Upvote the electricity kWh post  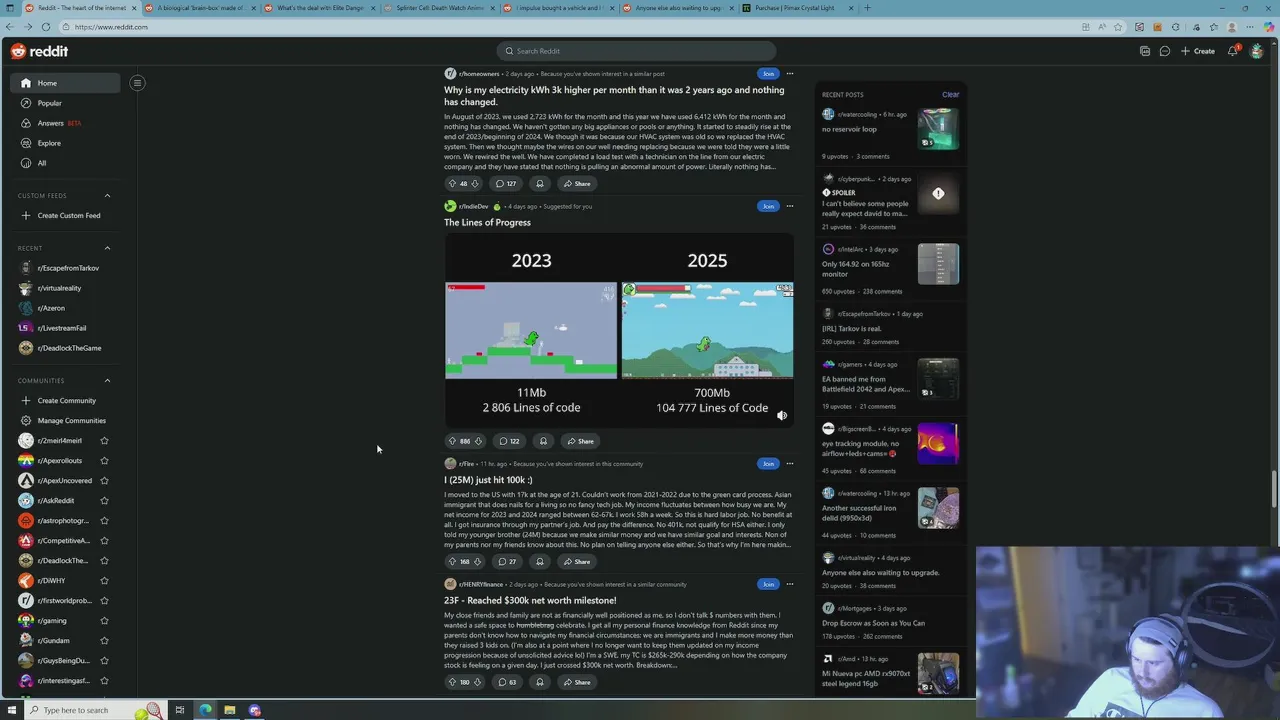pyautogui.click(x=452, y=183)
